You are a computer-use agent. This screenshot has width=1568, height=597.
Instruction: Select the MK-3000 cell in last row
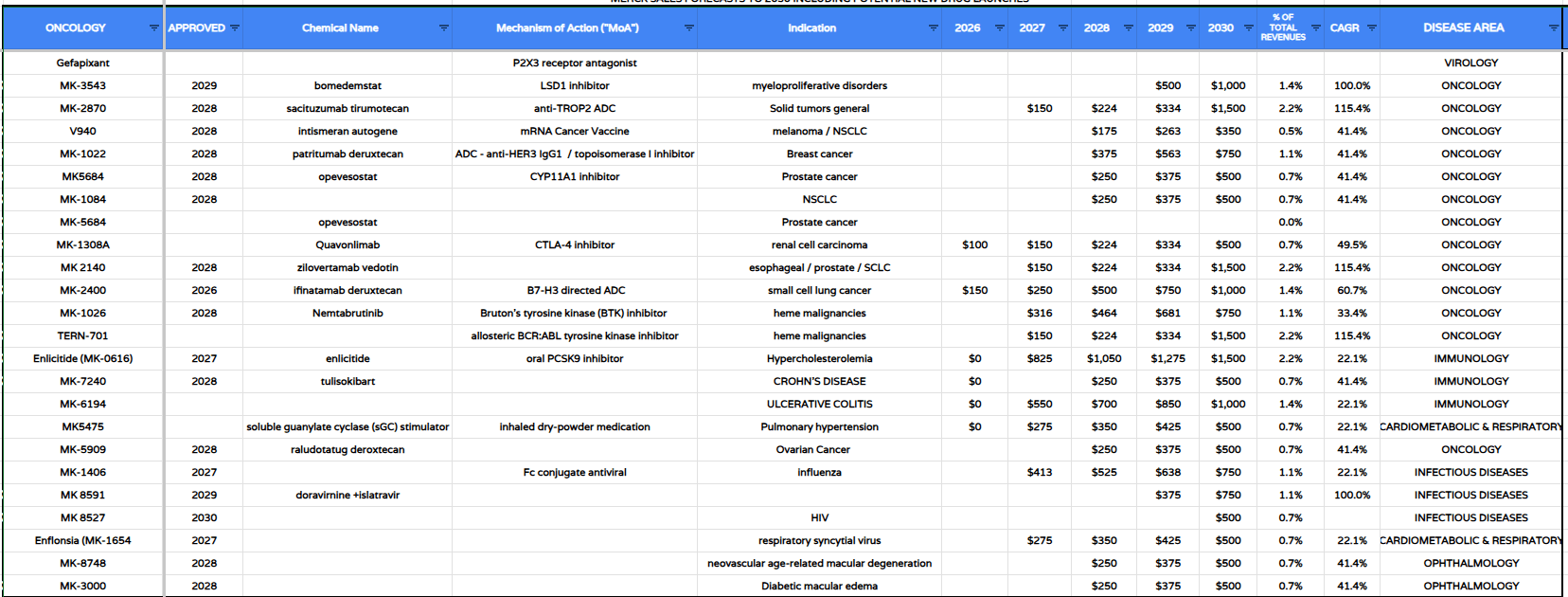83,586
